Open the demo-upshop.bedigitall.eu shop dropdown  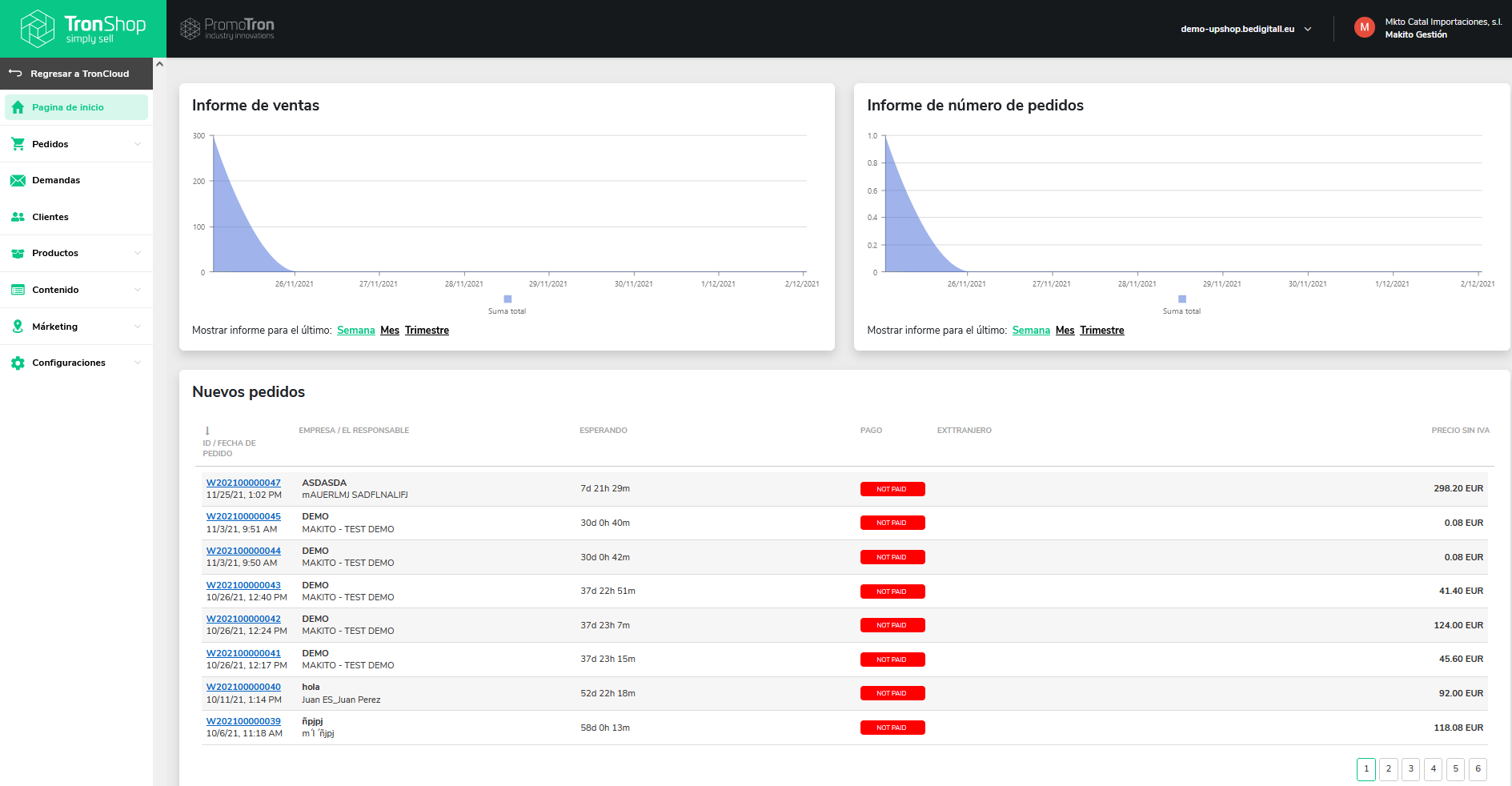click(x=1245, y=29)
